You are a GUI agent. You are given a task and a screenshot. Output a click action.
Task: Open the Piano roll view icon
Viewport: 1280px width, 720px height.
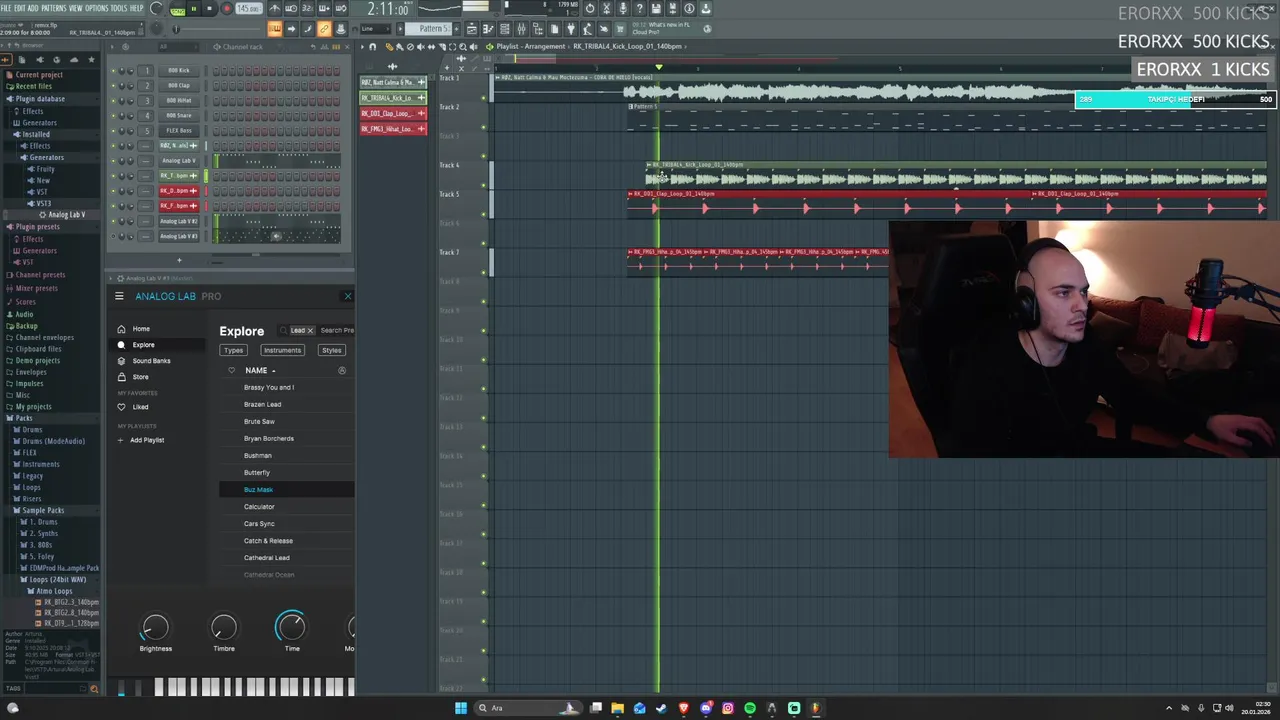pos(488,29)
